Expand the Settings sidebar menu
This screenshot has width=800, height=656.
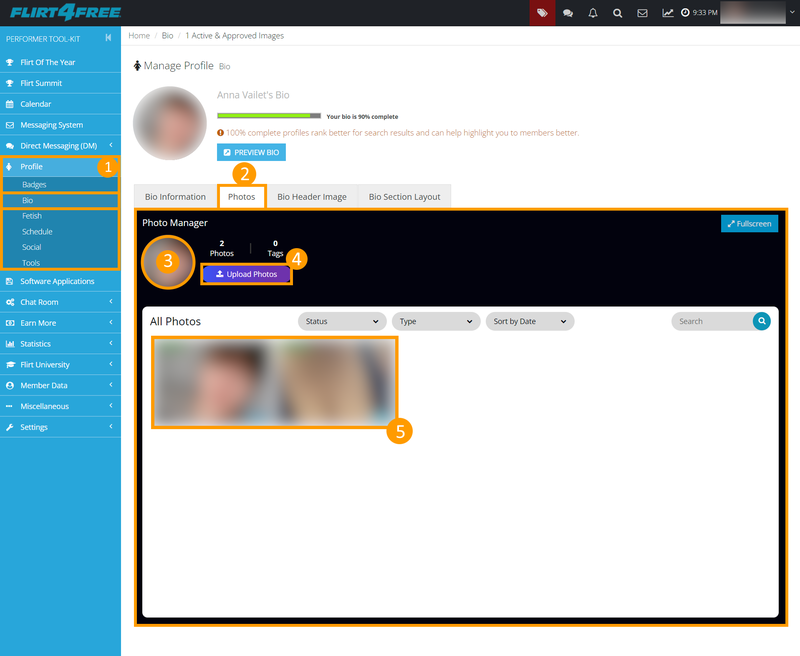point(34,426)
